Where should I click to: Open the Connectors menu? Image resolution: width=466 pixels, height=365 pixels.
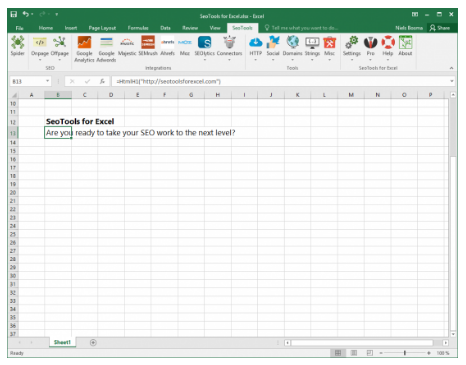point(229,47)
